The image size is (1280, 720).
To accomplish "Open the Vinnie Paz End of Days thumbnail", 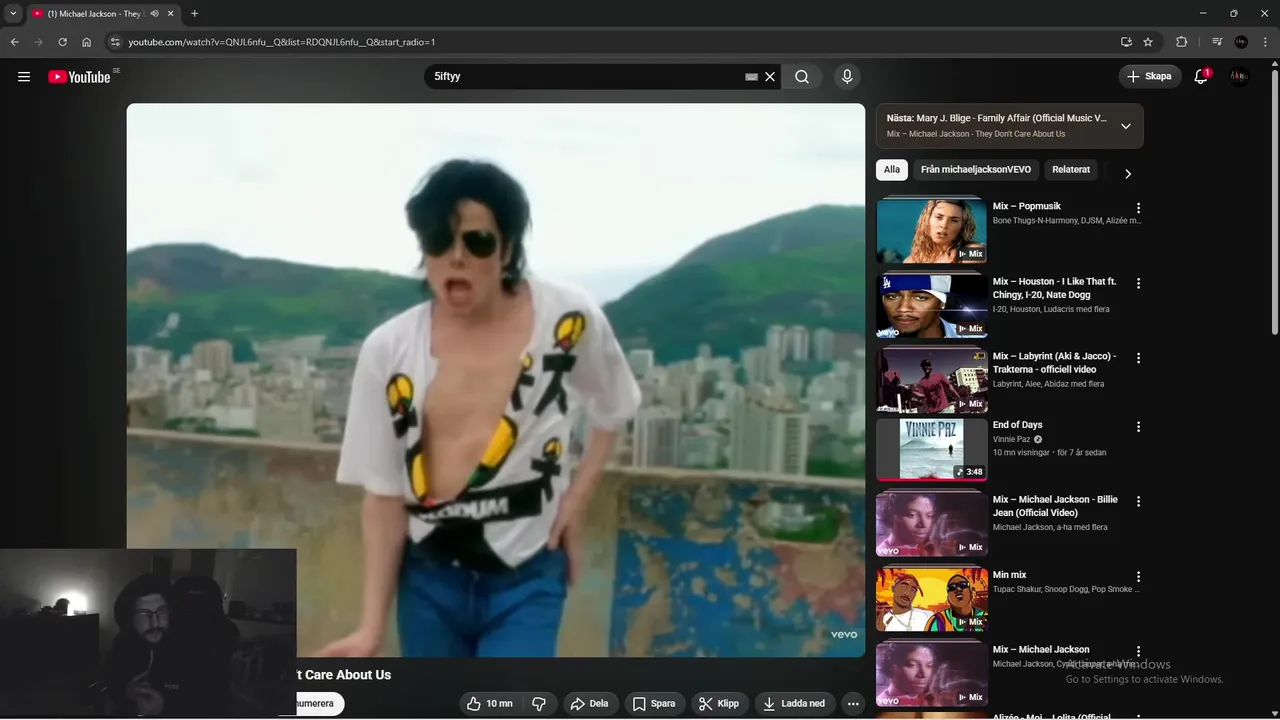I will point(932,449).
